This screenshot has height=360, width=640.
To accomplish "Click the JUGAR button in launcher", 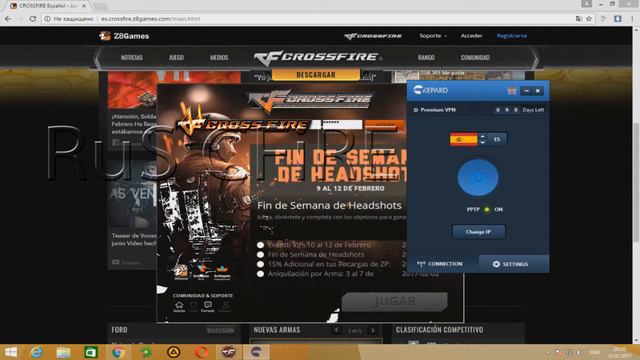I will pyautogui.click(x=394, y=301).
